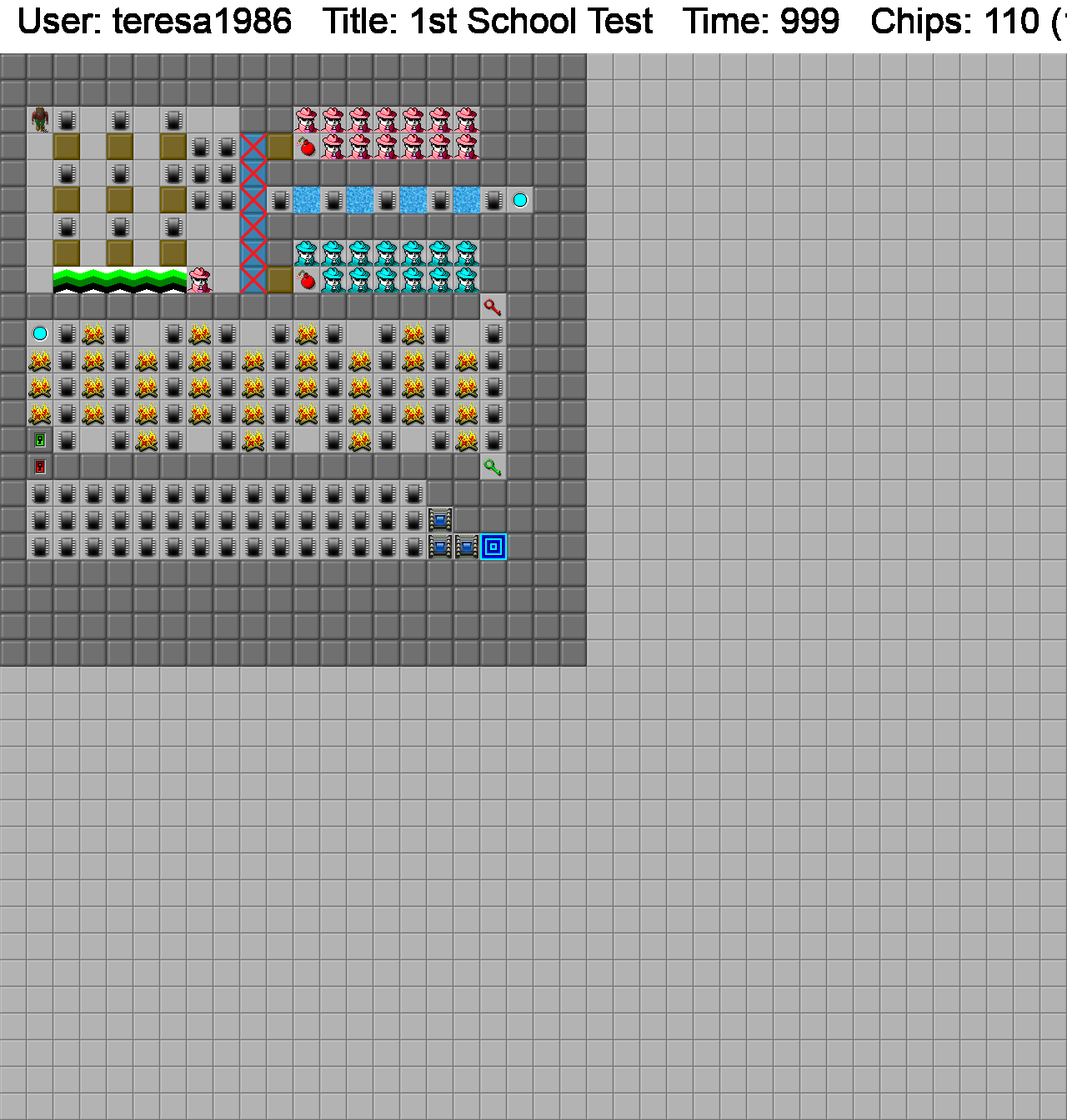The height and width of the screenshot is (1120, 1067).
Task: Select the bomb beside the pink thieves
Action: click(x=307, y=147)
